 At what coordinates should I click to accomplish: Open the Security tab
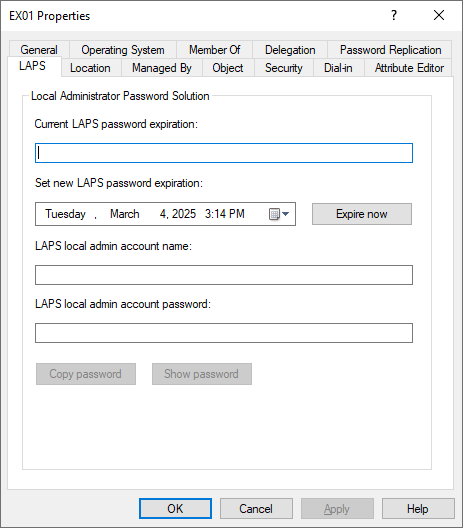point(284,68)
